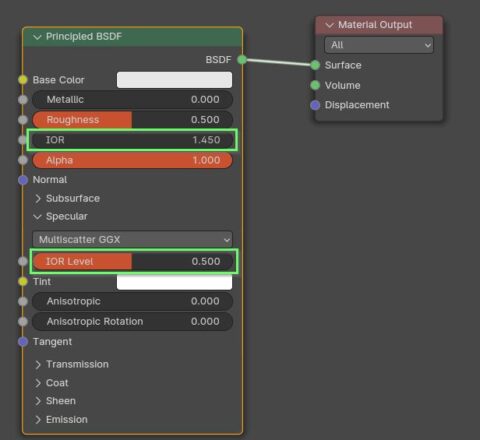Click the Tangent label
This screenshot has height=440, width=480.
[x=52, y=342]
